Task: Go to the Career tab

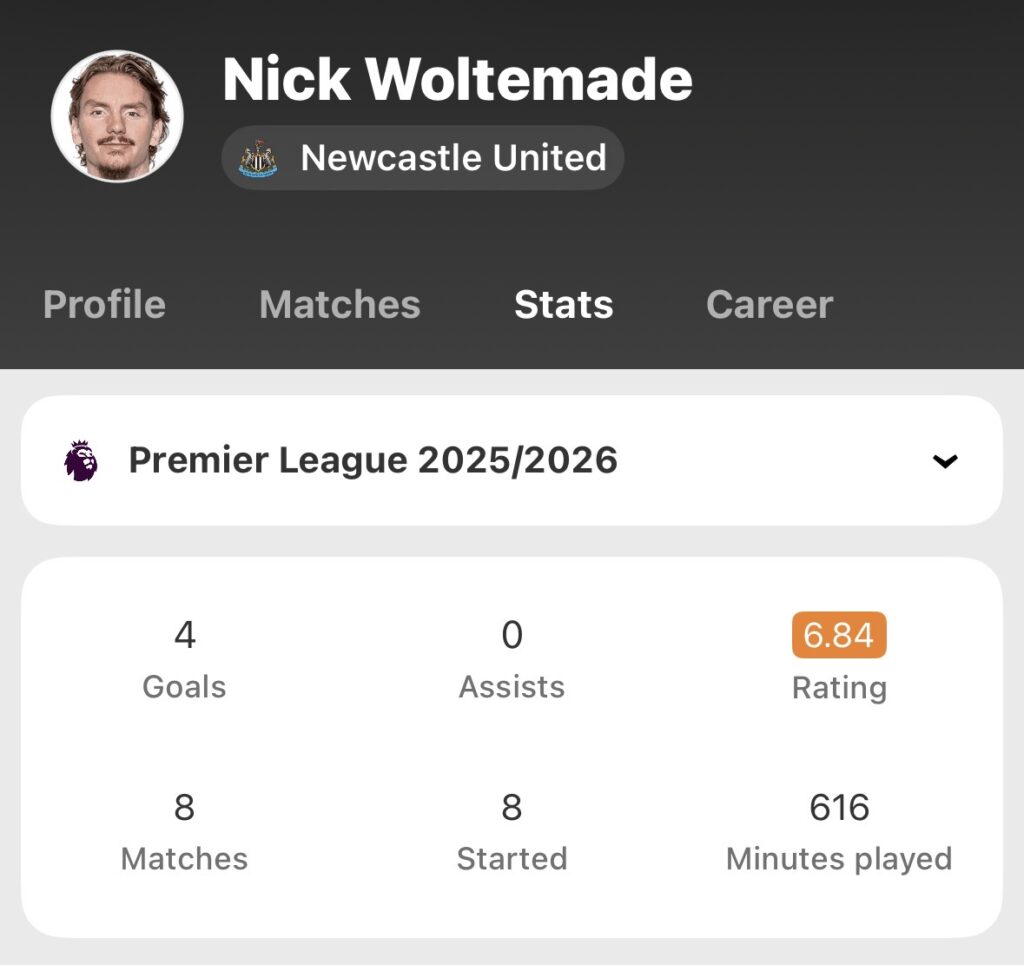Action: (769, 304)
